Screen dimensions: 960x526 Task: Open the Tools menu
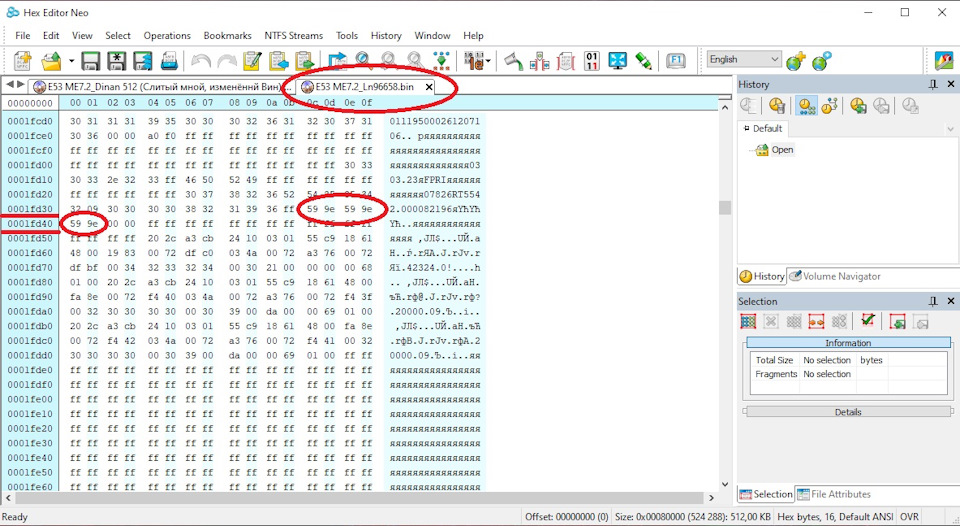[x=347, y=36]
